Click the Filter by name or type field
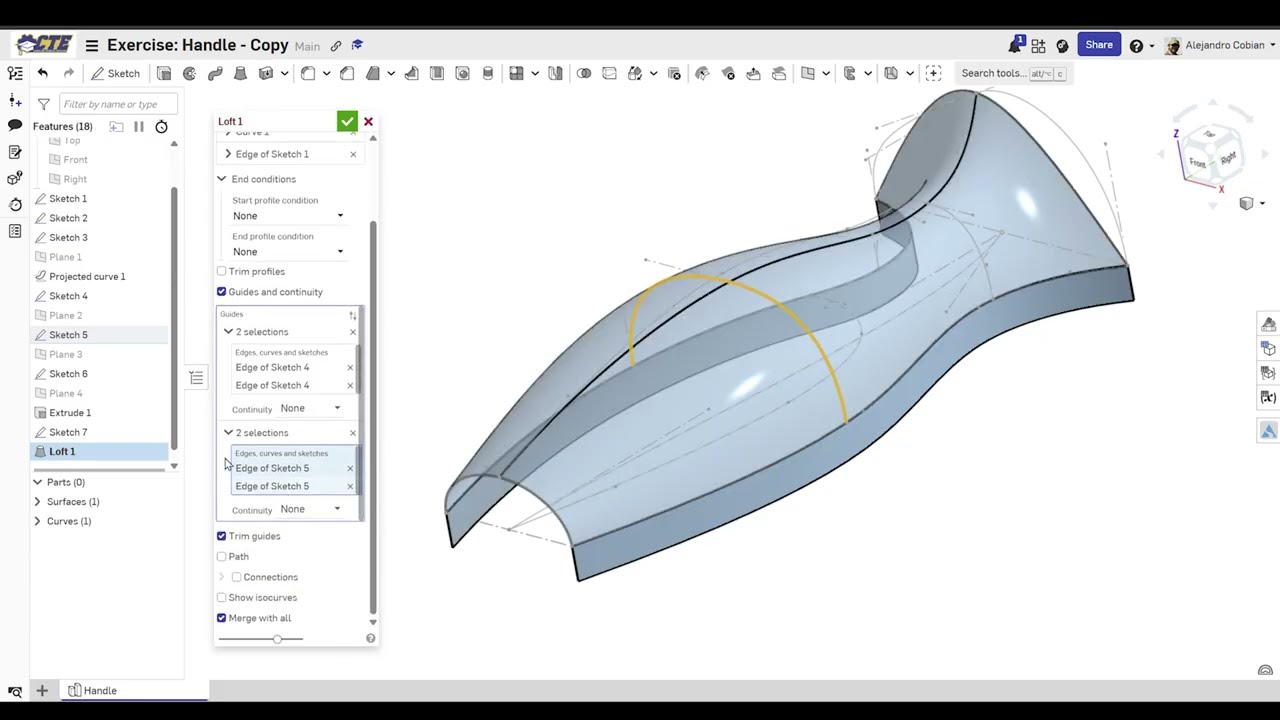1280x720 pixels. [118, 104]
